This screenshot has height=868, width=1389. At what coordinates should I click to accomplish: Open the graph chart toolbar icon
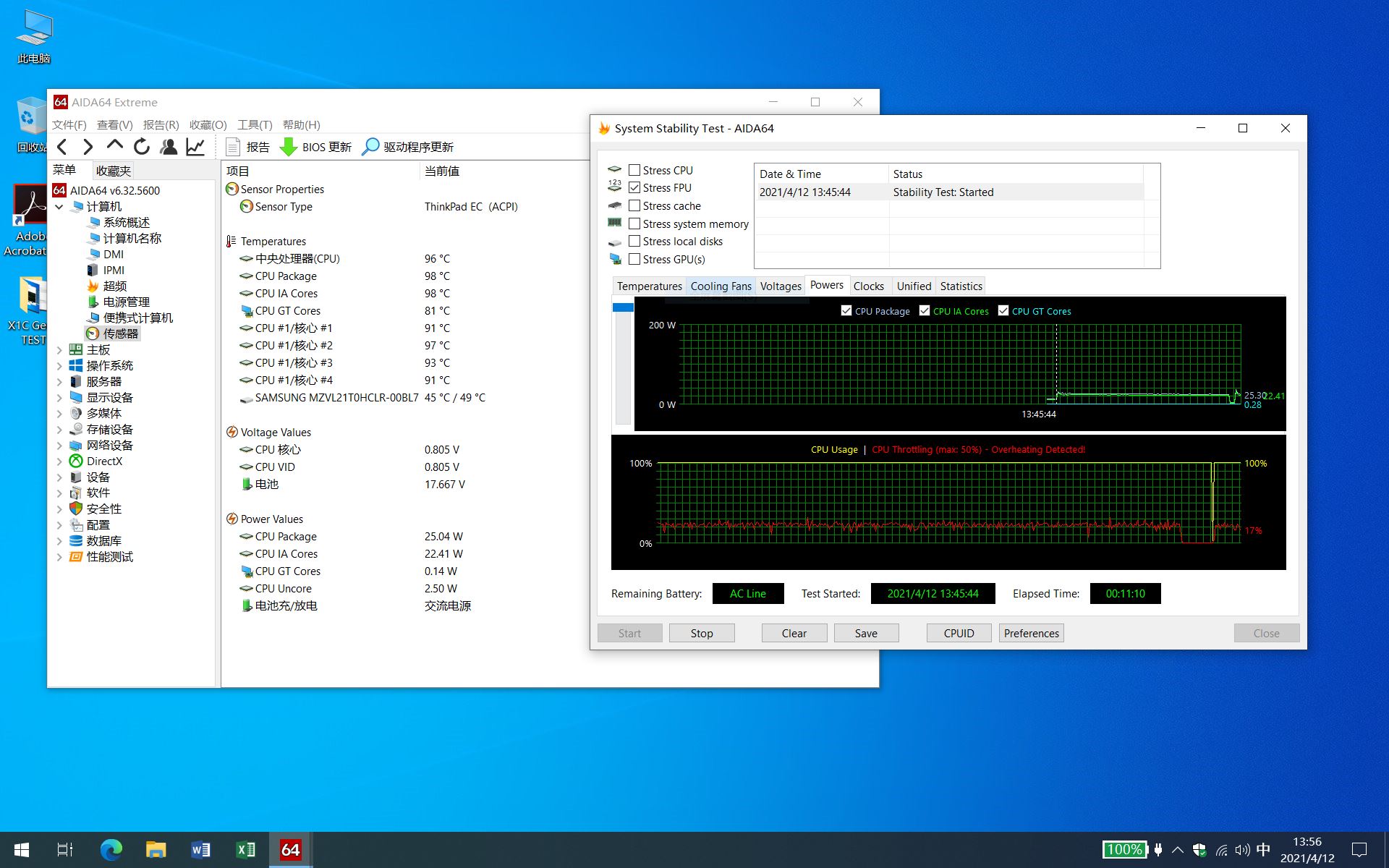(195, 147)
